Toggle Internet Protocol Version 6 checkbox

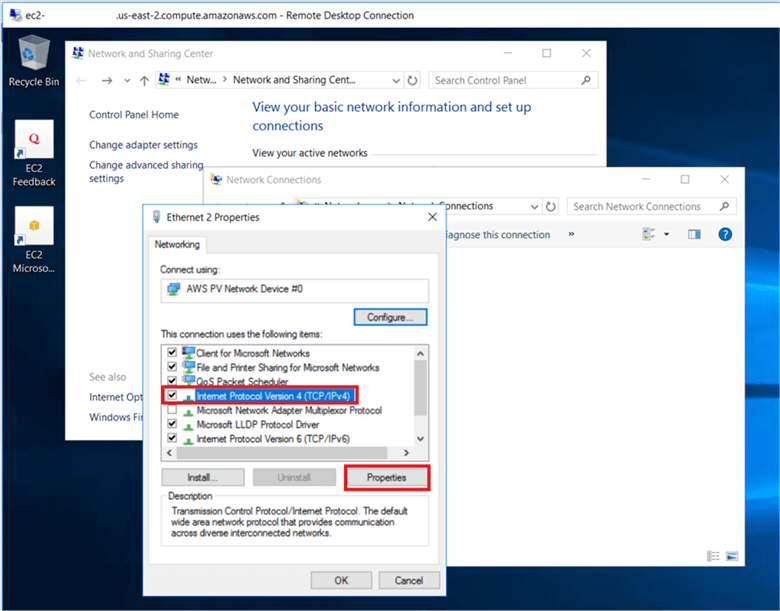pos(172,438)
